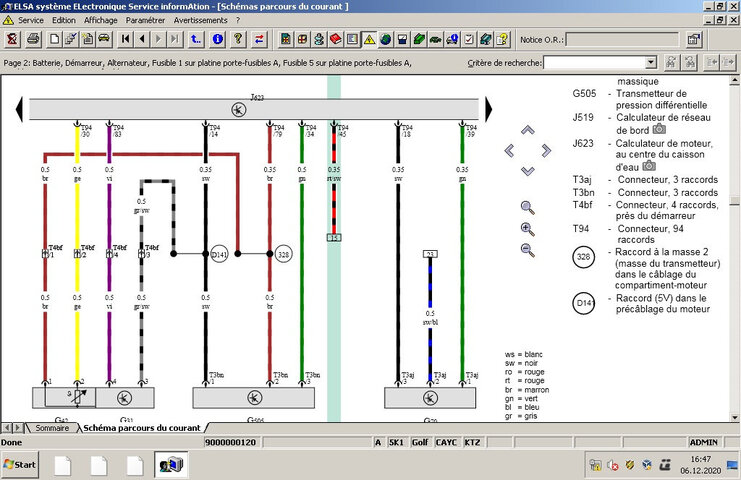Click the G505 component box in diagram
Image resolution: width=741 pixels, height=480 pixels.
(254, 398)
